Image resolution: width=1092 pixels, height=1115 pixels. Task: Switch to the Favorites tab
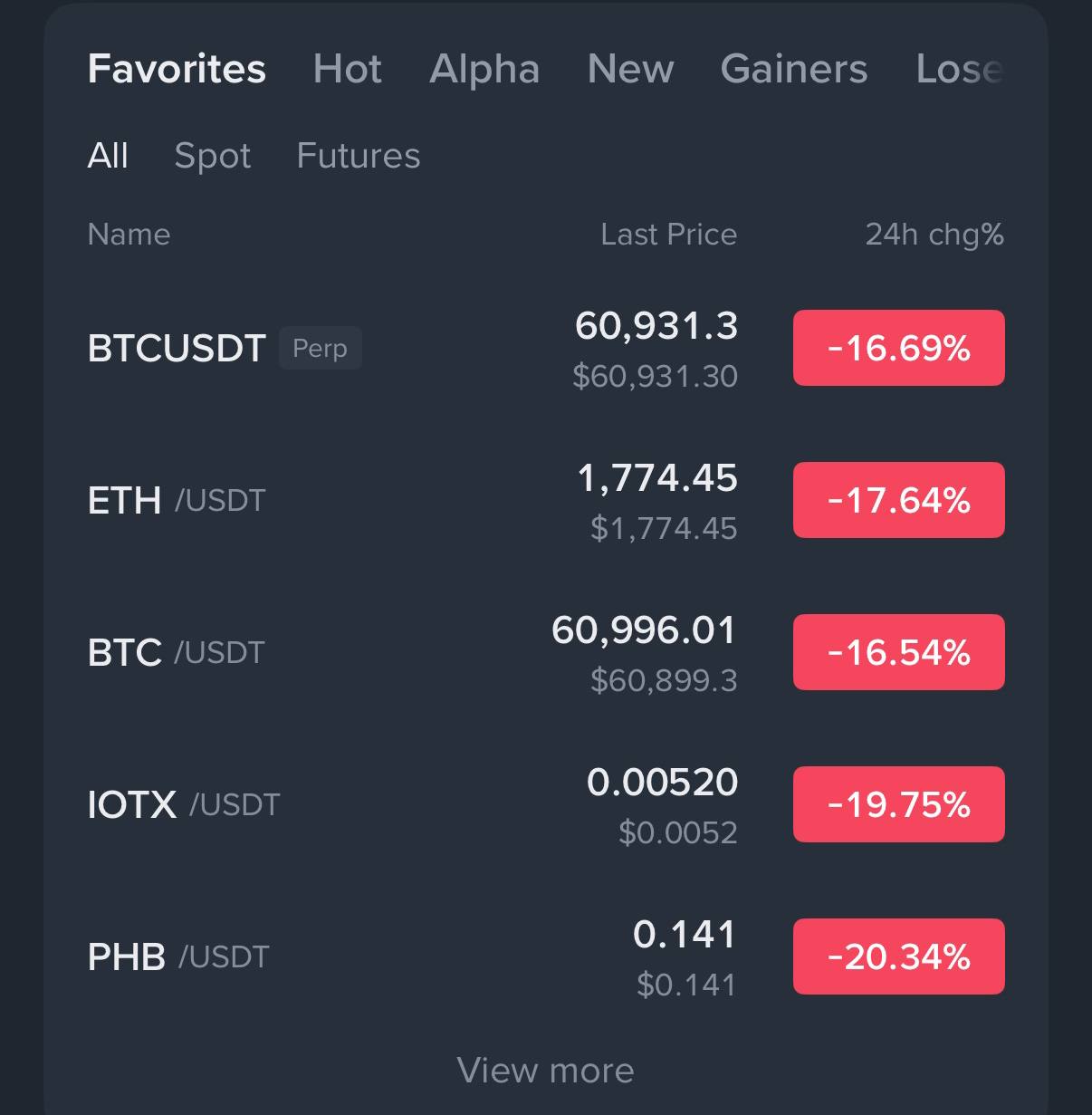177,69
